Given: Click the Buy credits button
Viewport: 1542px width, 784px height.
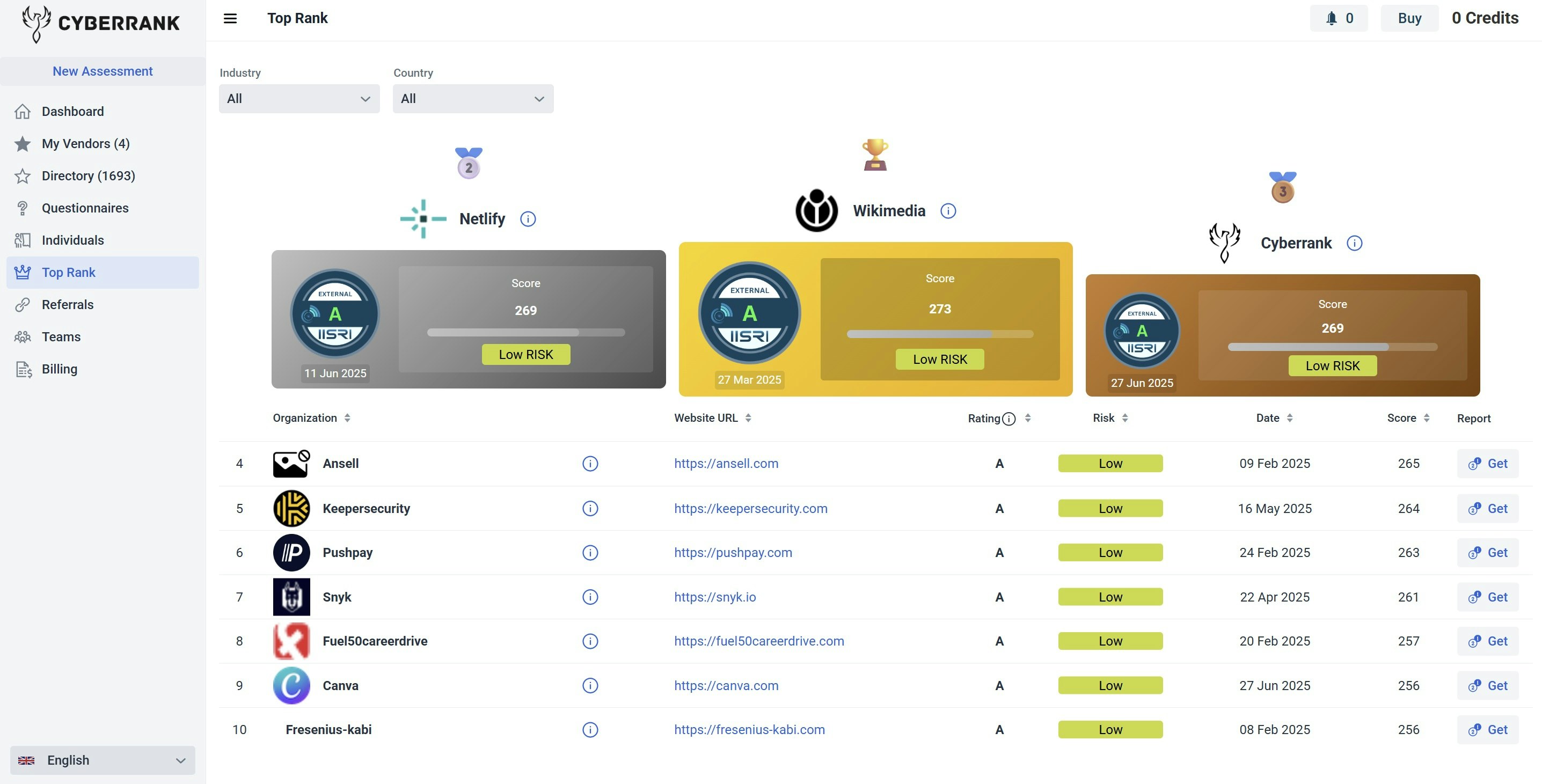Looking at the screenshot, I should (1409, 19).
